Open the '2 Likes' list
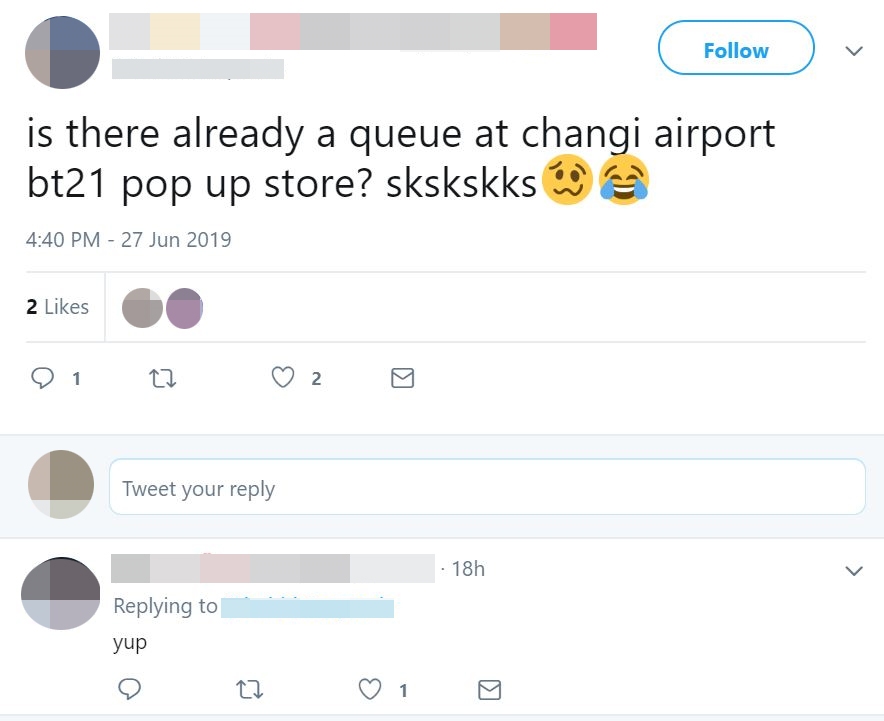 click(58, 307)
